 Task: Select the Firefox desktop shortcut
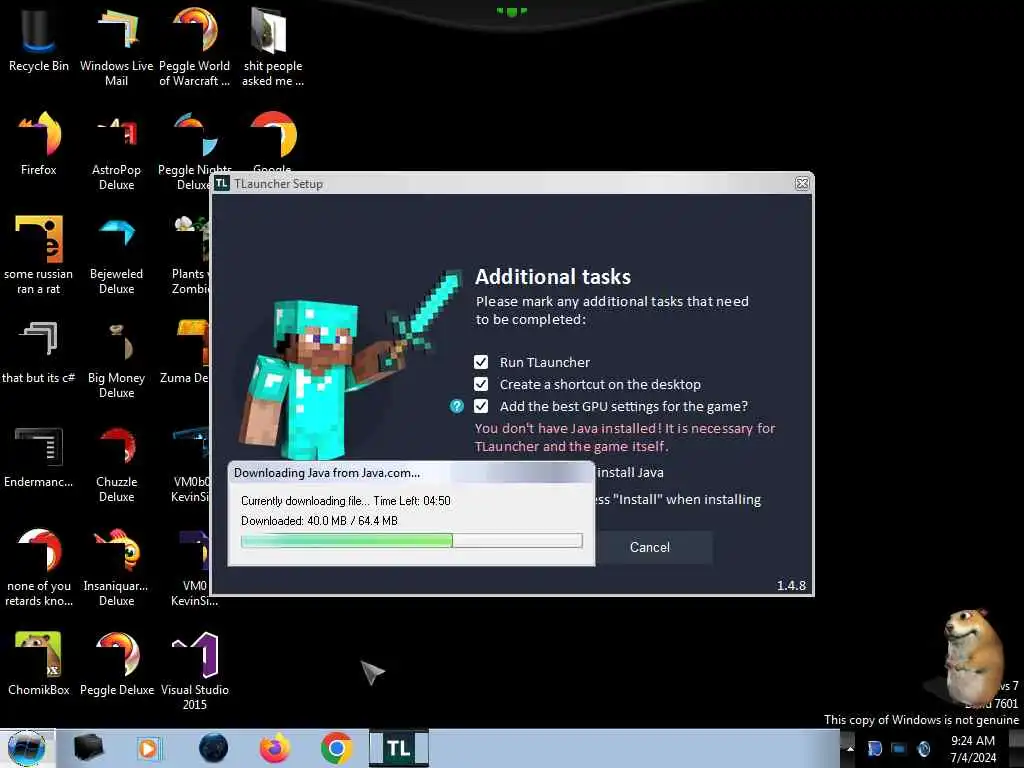coord(39,144)
